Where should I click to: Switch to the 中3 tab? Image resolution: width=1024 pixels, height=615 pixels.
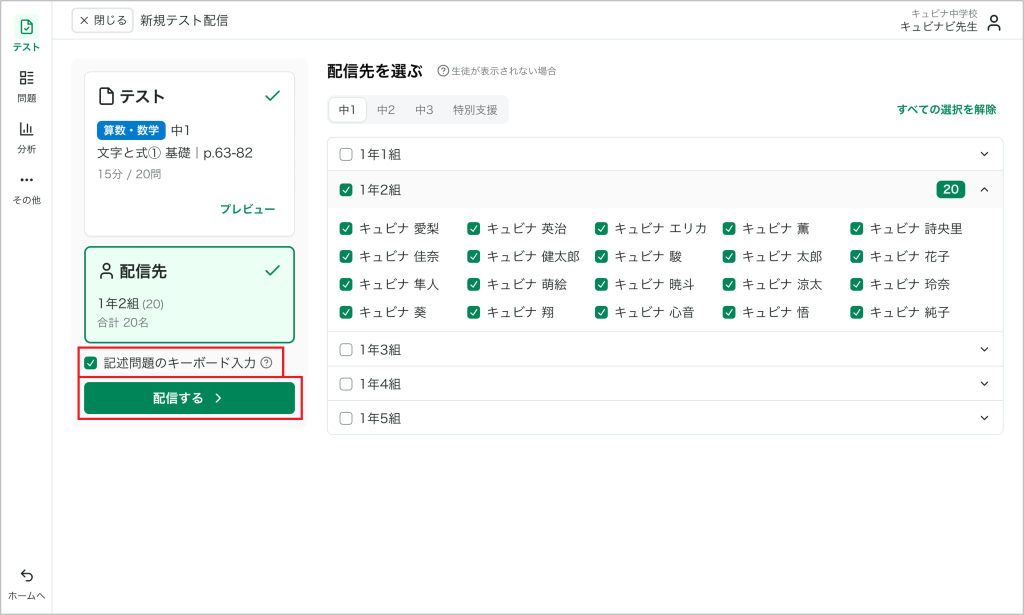point(424,110)
